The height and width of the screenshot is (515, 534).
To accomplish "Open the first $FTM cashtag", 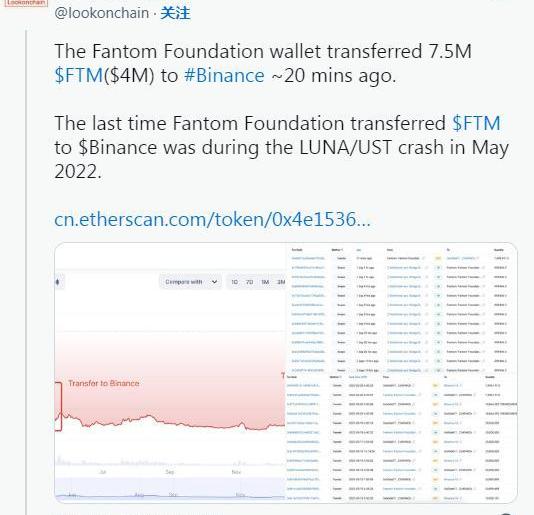I will pos(79,75).
